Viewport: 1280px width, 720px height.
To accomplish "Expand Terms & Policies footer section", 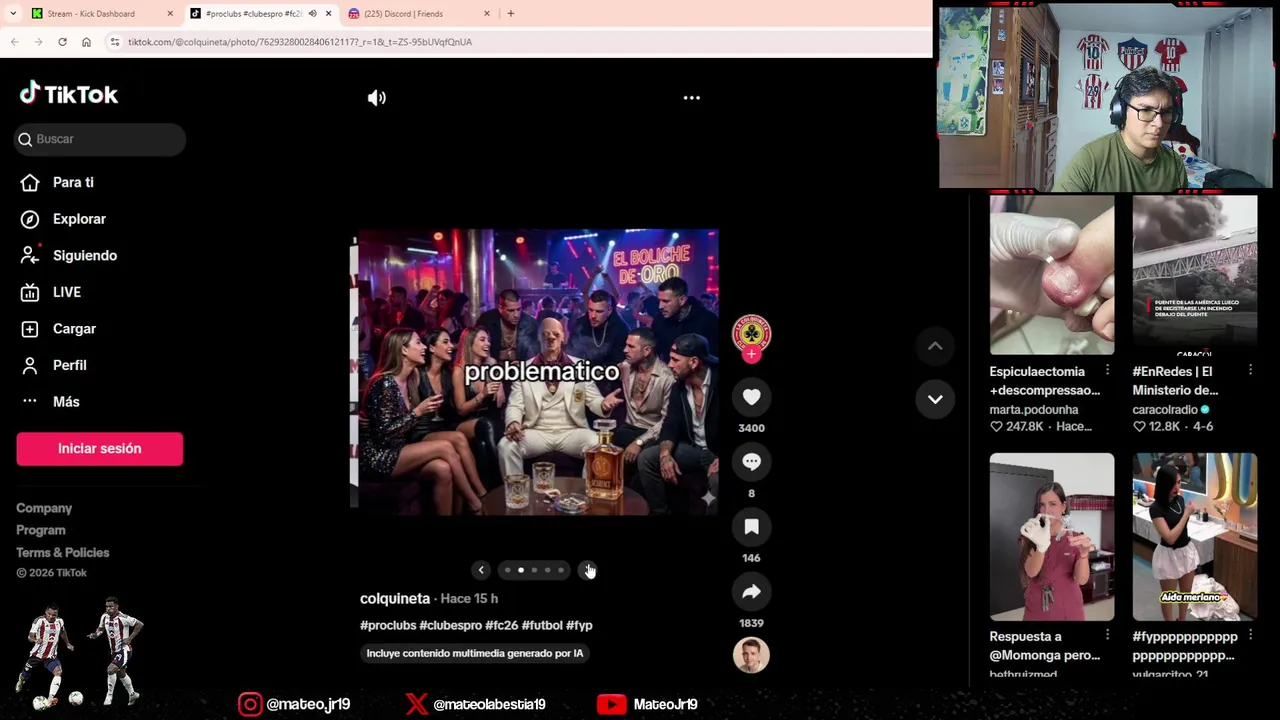I will [63, 552].
